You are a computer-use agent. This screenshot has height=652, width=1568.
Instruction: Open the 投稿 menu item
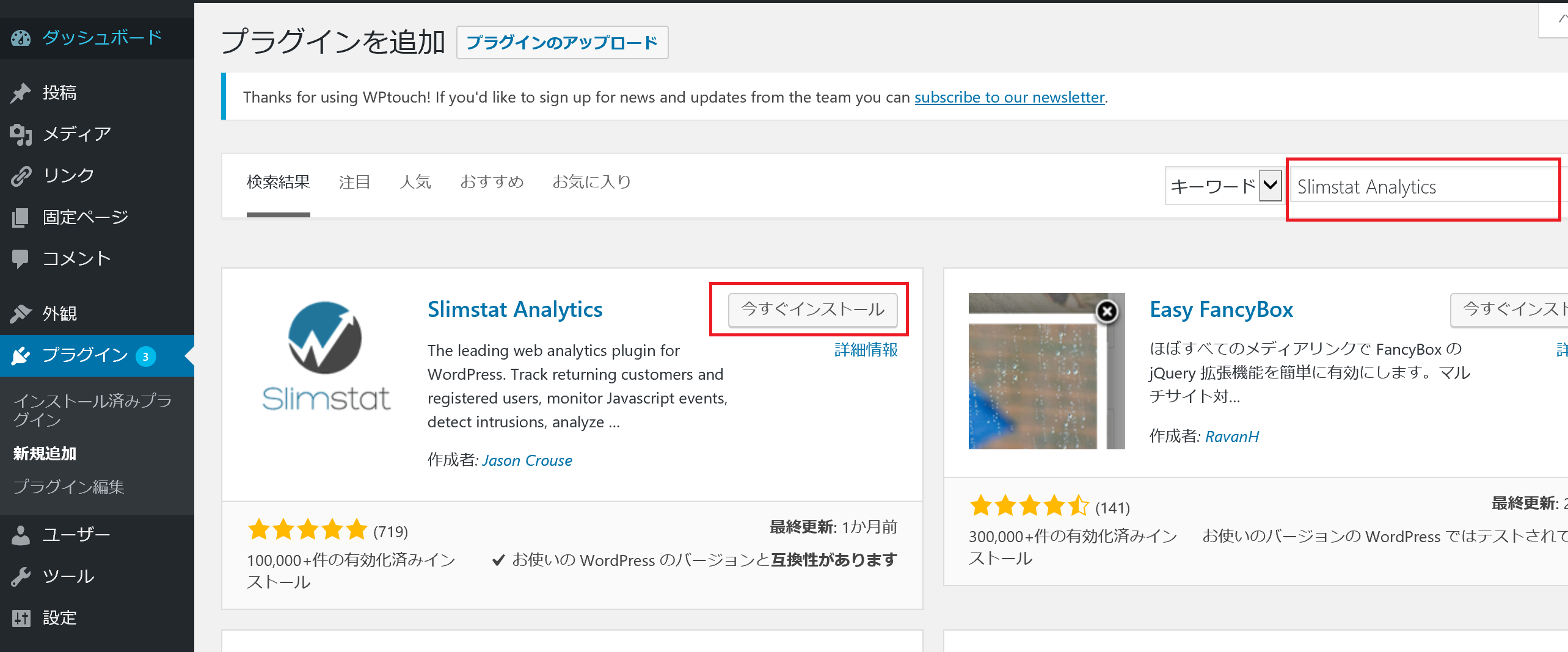(97, 93)
